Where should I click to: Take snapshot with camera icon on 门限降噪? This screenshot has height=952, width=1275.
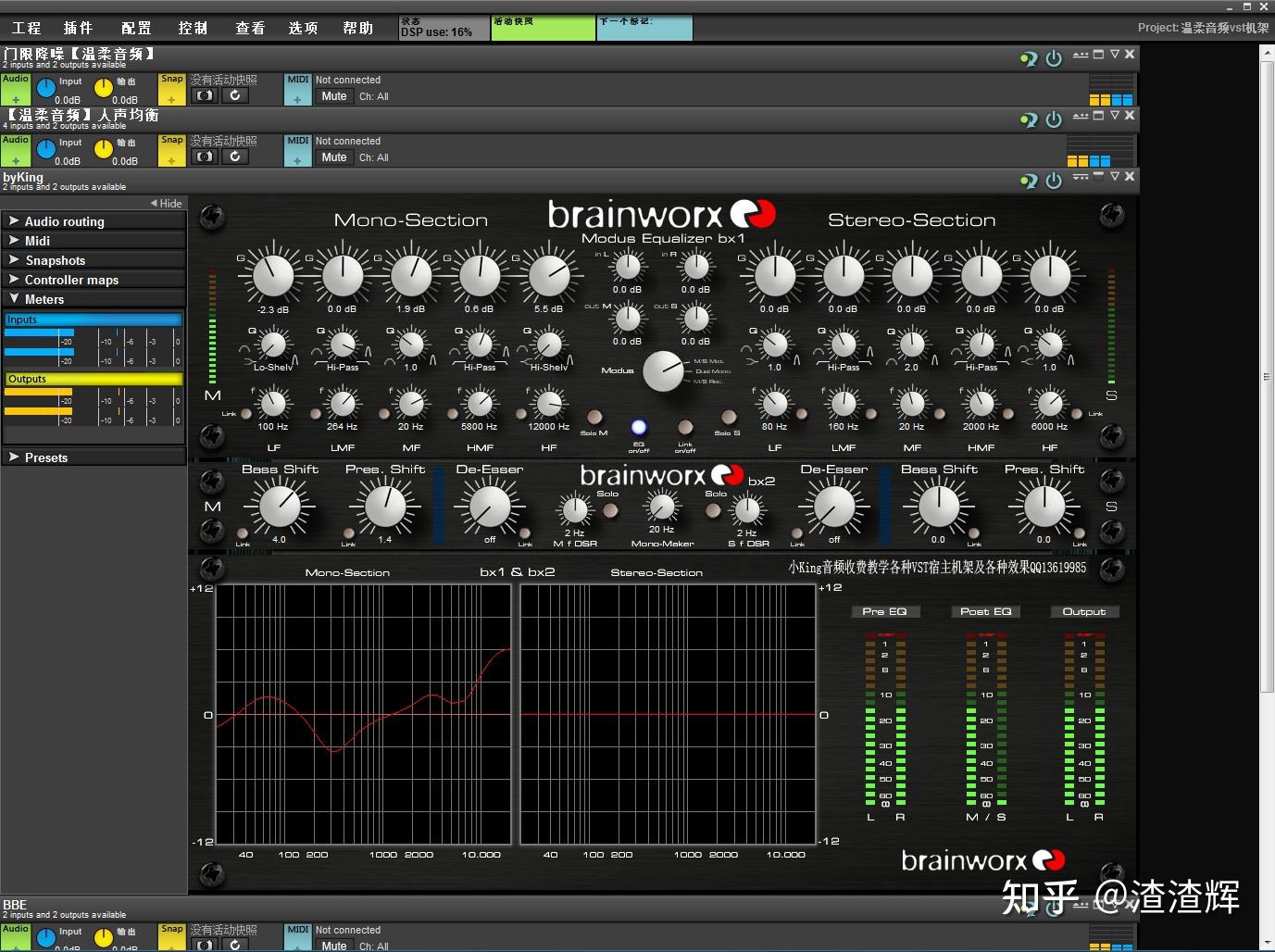point(205,95)
